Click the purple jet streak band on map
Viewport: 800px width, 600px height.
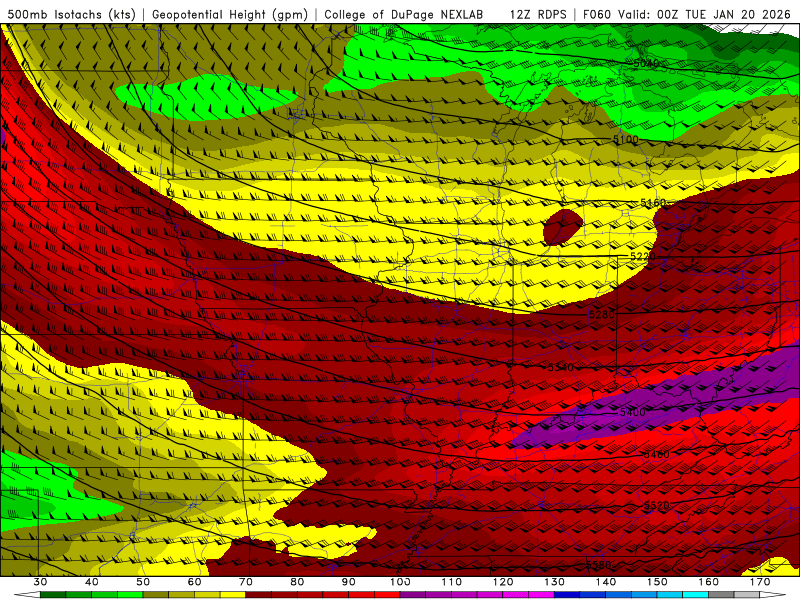pyautogui.click(x=658, y=401)
